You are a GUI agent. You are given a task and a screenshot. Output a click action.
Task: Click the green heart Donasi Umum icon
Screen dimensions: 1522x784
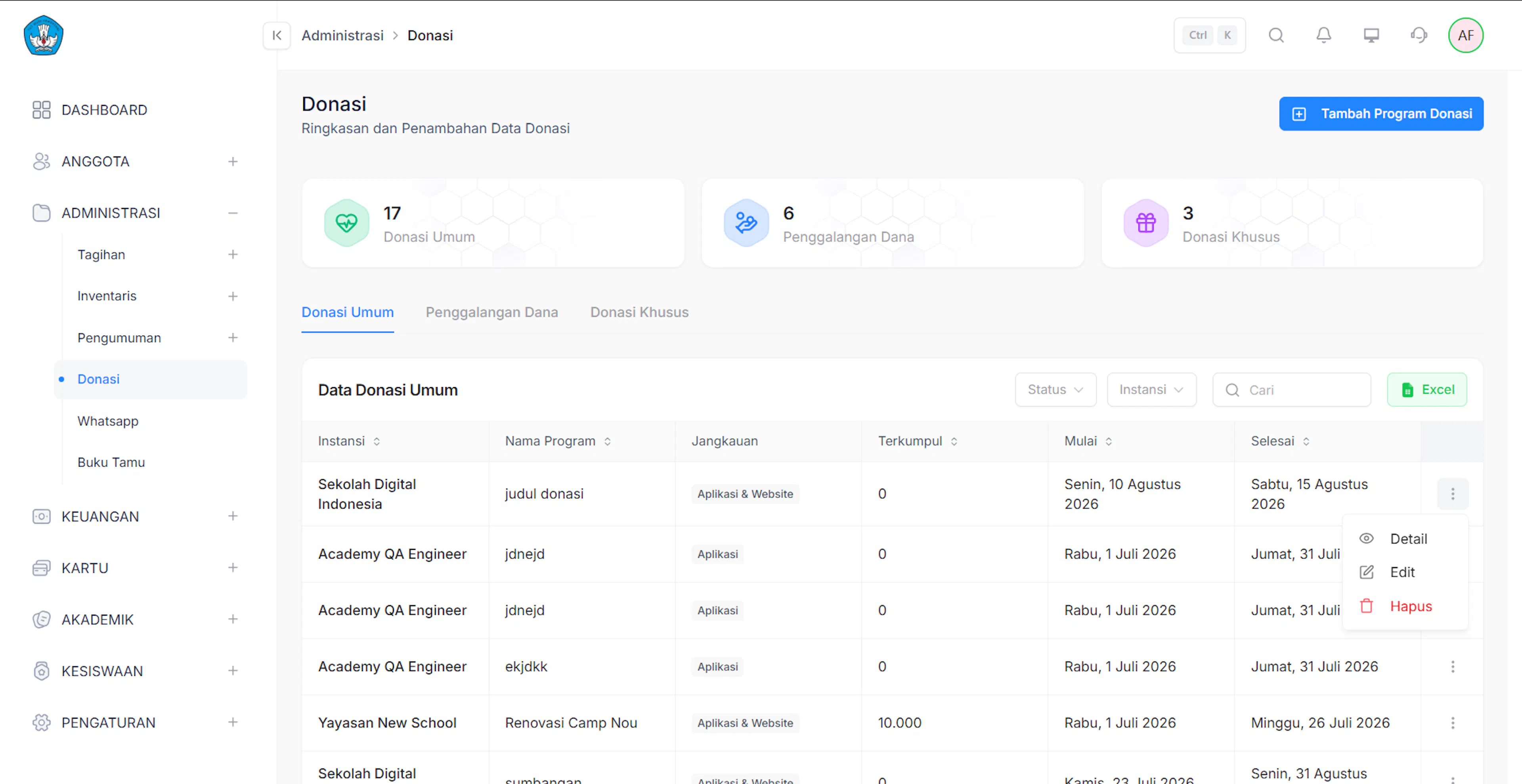pyautogui.click(x=347, y=223)
